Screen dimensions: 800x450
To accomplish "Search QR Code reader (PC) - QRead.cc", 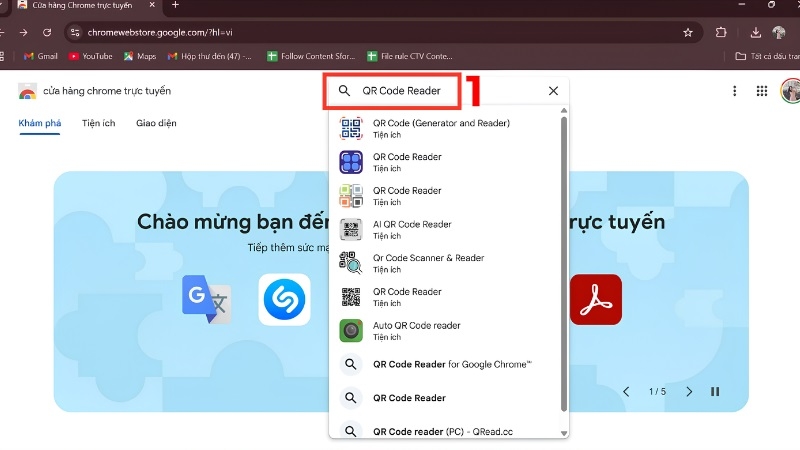I will [442, 432].
